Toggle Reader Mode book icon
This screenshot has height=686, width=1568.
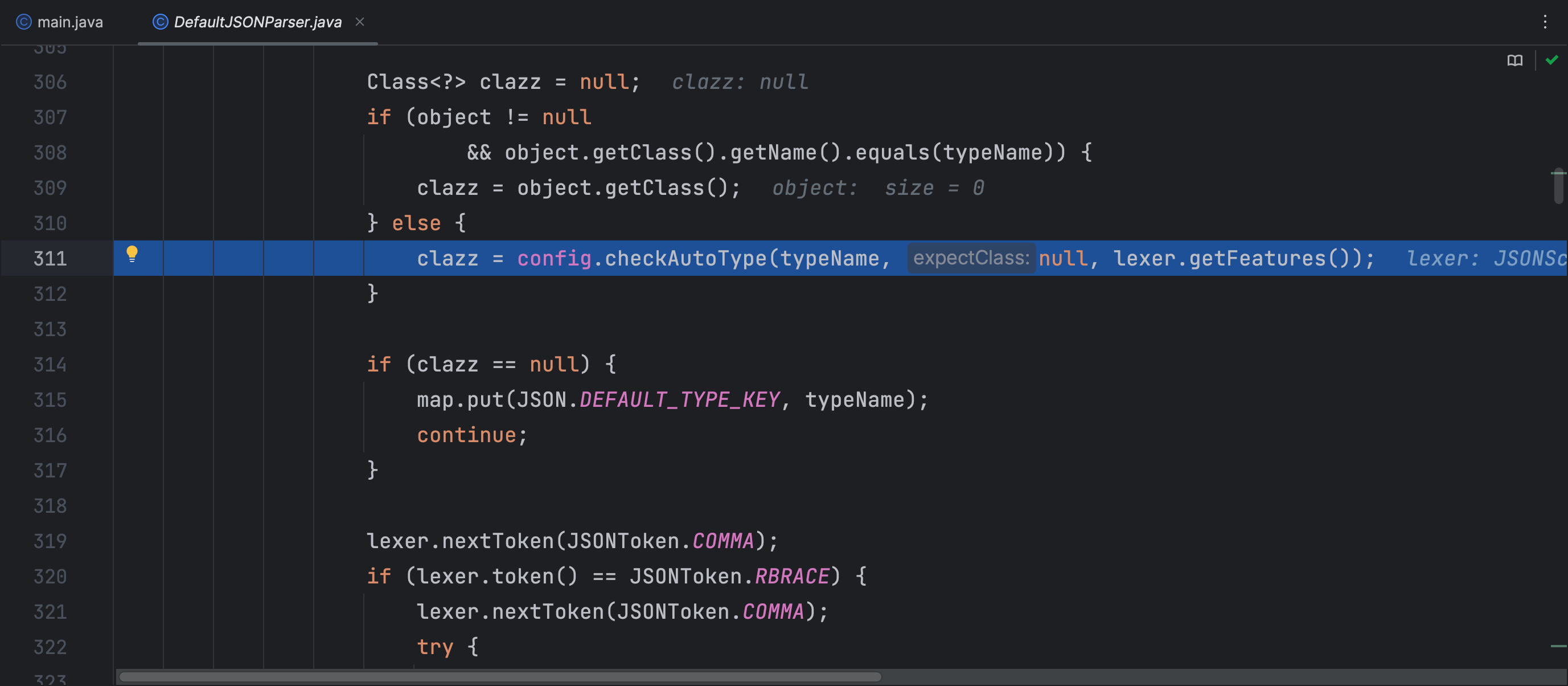coord(1514,60)
